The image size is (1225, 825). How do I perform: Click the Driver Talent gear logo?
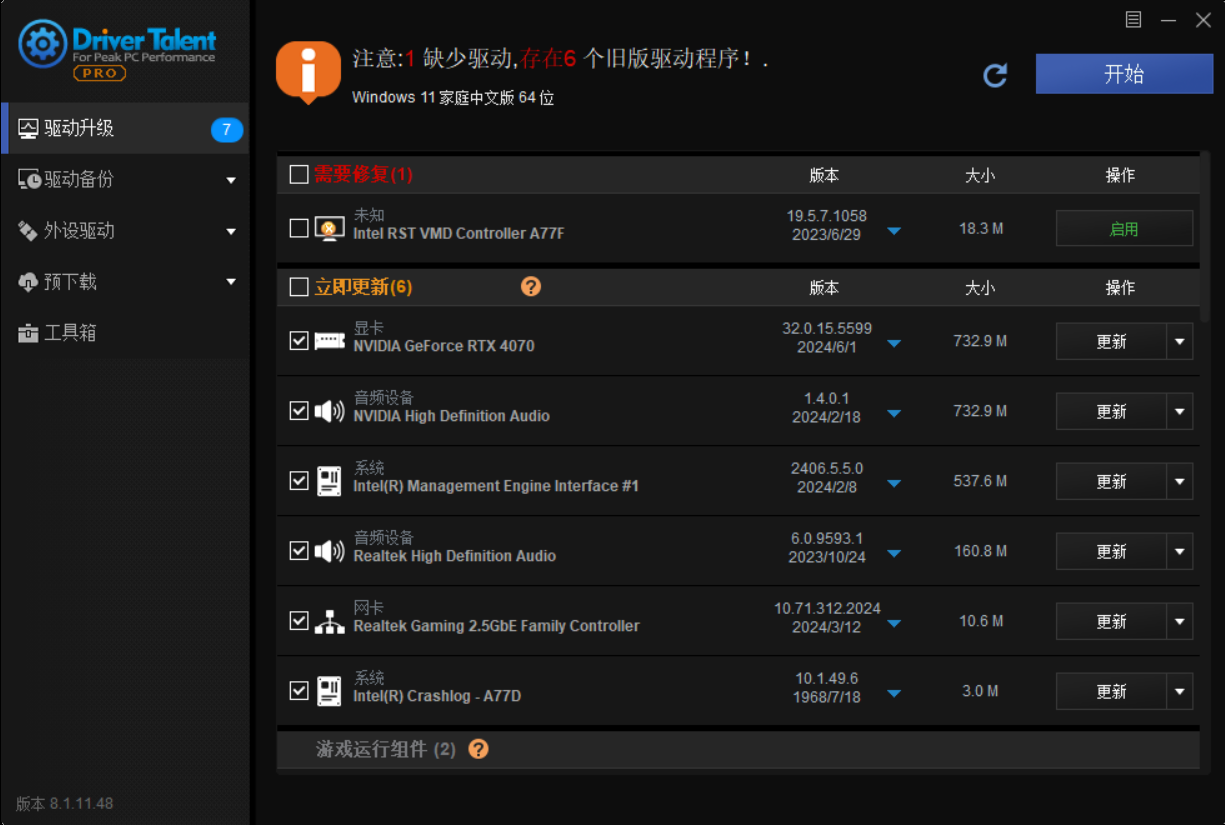[43, 44]
